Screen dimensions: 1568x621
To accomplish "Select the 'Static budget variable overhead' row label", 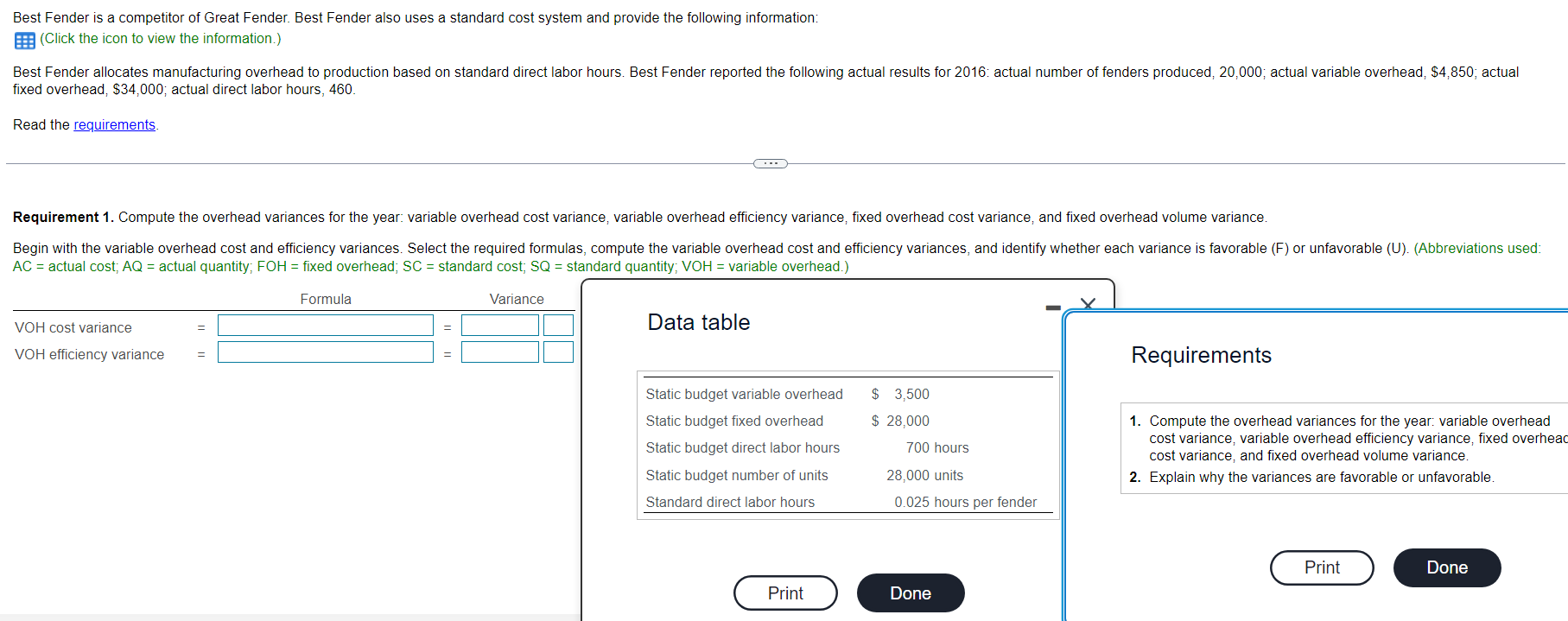I will click(x=744, y=395).
